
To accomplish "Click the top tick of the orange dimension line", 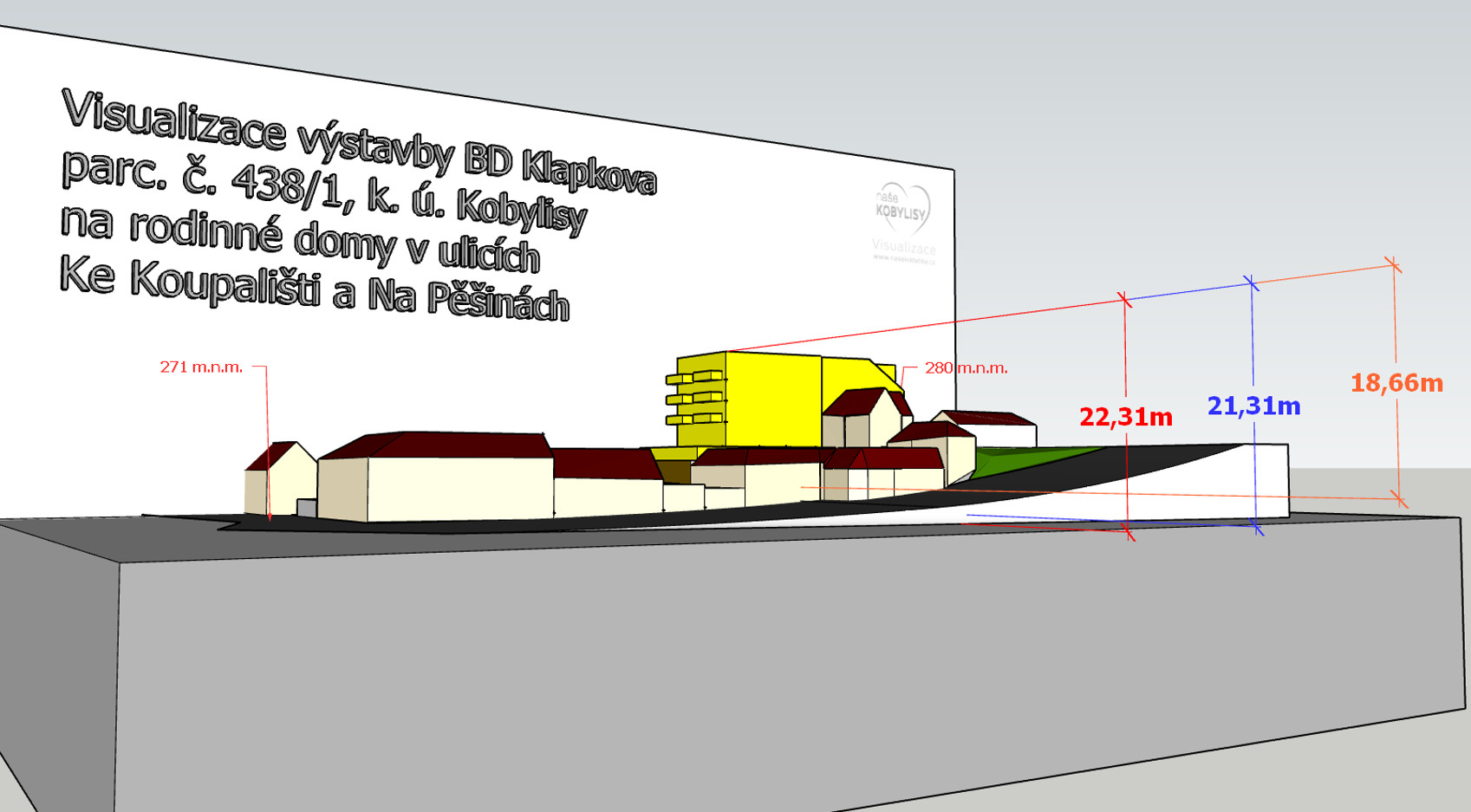I will click(x=1393, y=264).
